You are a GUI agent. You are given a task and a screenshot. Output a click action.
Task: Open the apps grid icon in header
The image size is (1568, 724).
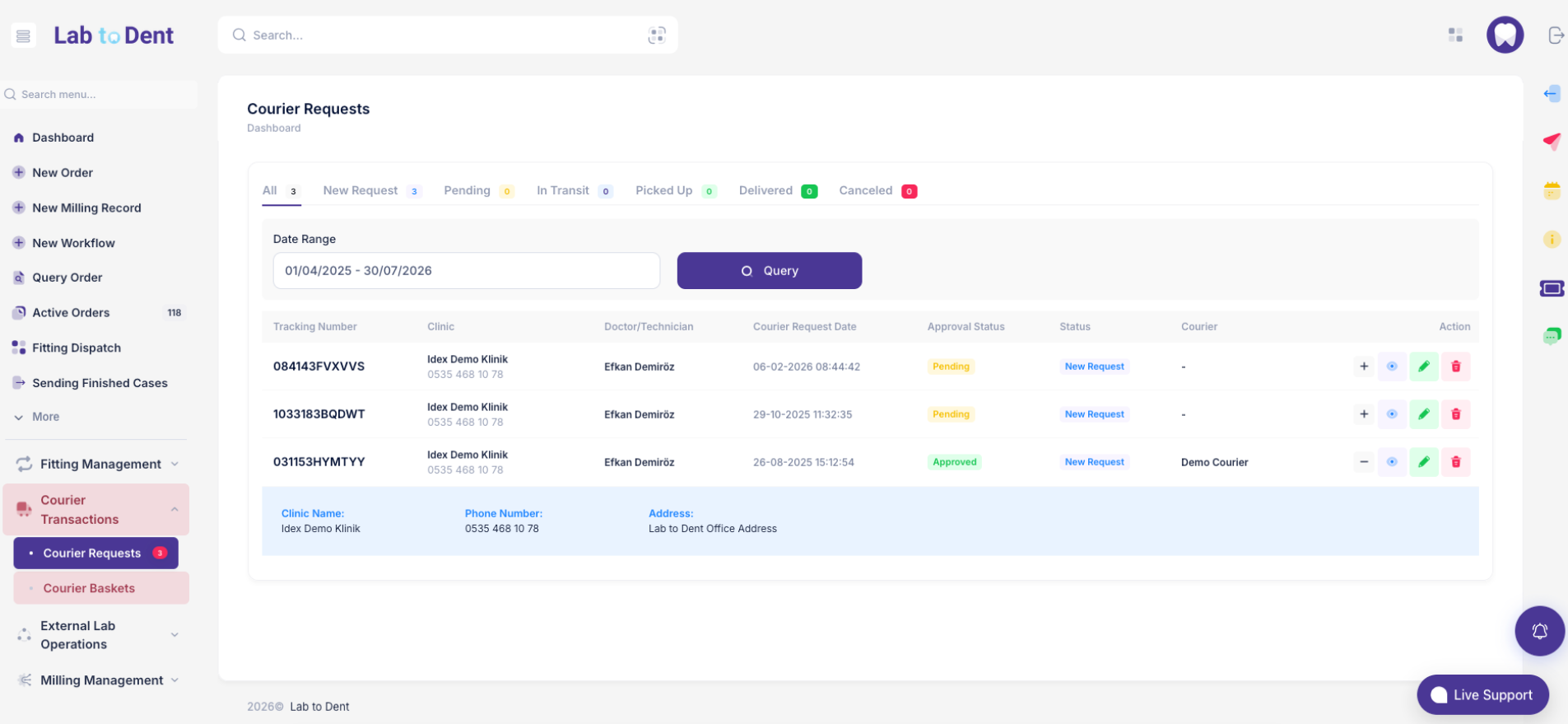(x=1455, y=35)
